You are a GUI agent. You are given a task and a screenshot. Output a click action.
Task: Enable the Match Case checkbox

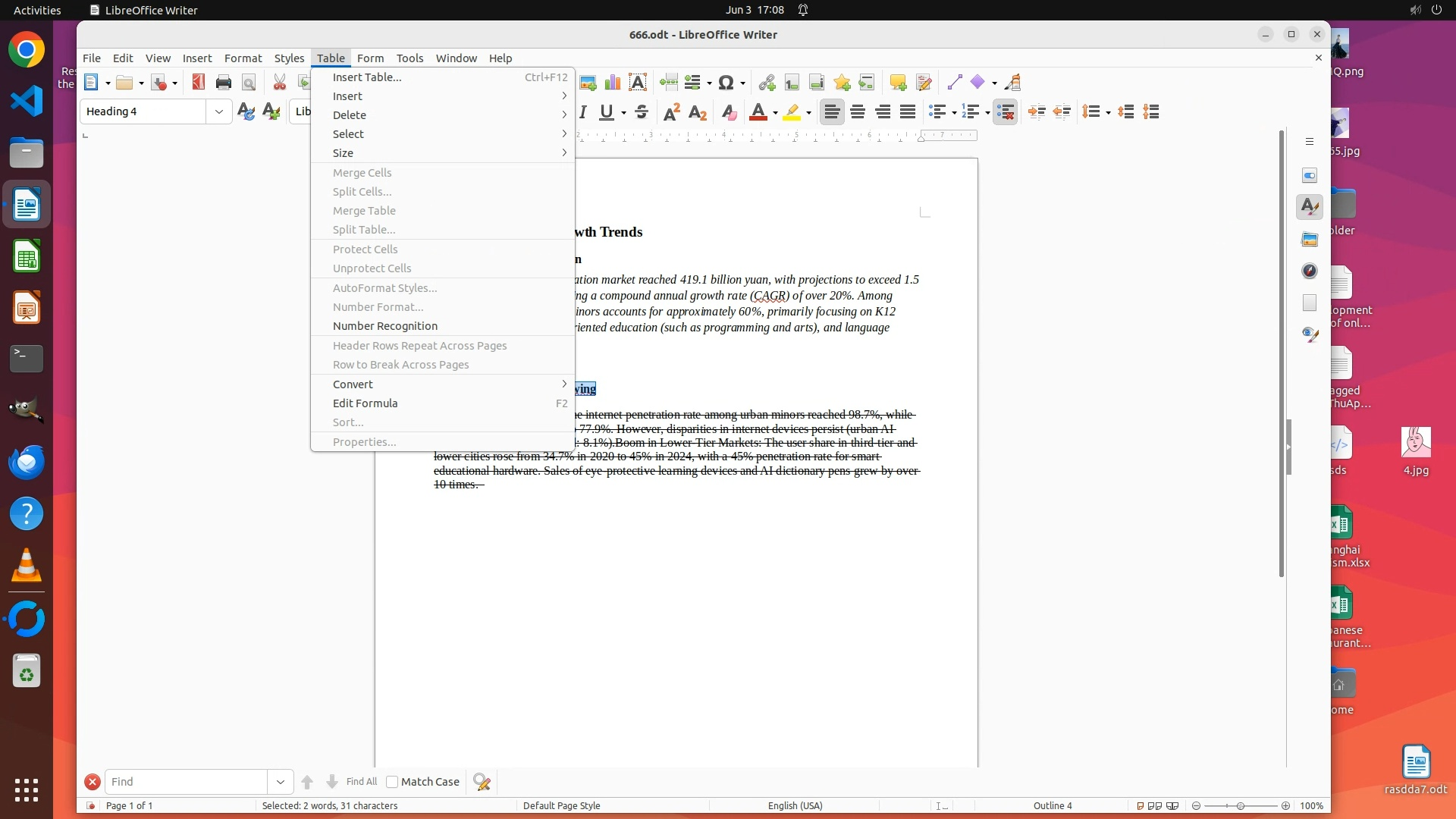click(x=392, y=782)
